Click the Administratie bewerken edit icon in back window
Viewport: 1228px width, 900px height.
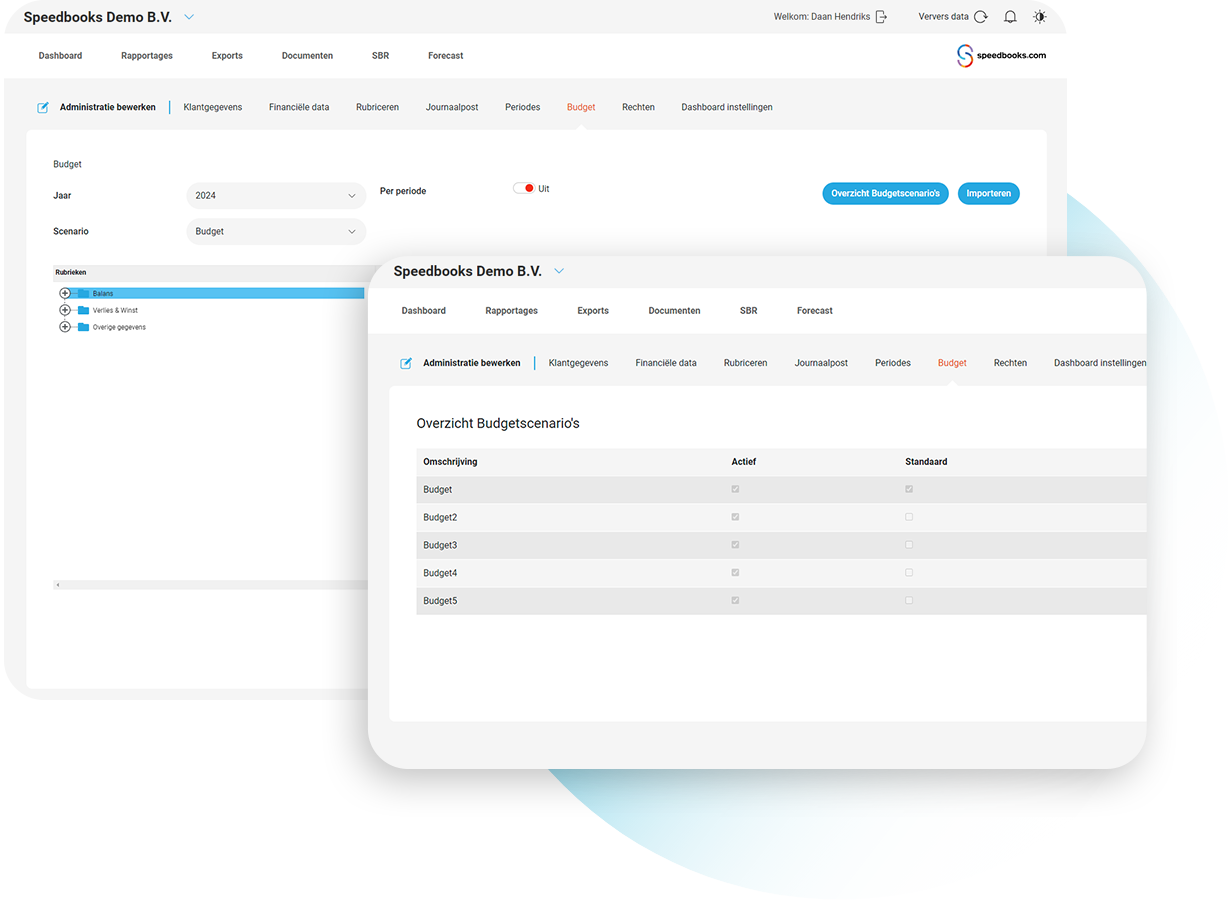click(x=43, y=107)
